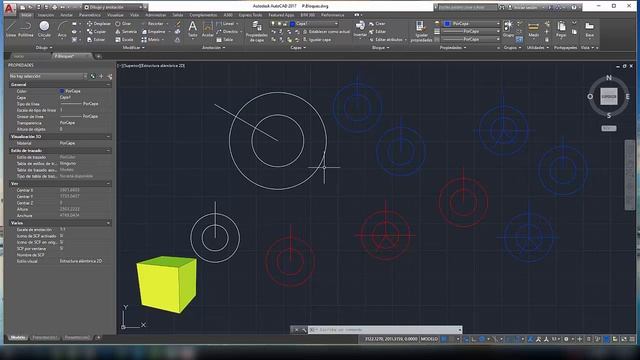Click the Color PorCapa swatch in properties
Image resolution: width=640 pixels, height=360 pixels.
pos(62,91)
